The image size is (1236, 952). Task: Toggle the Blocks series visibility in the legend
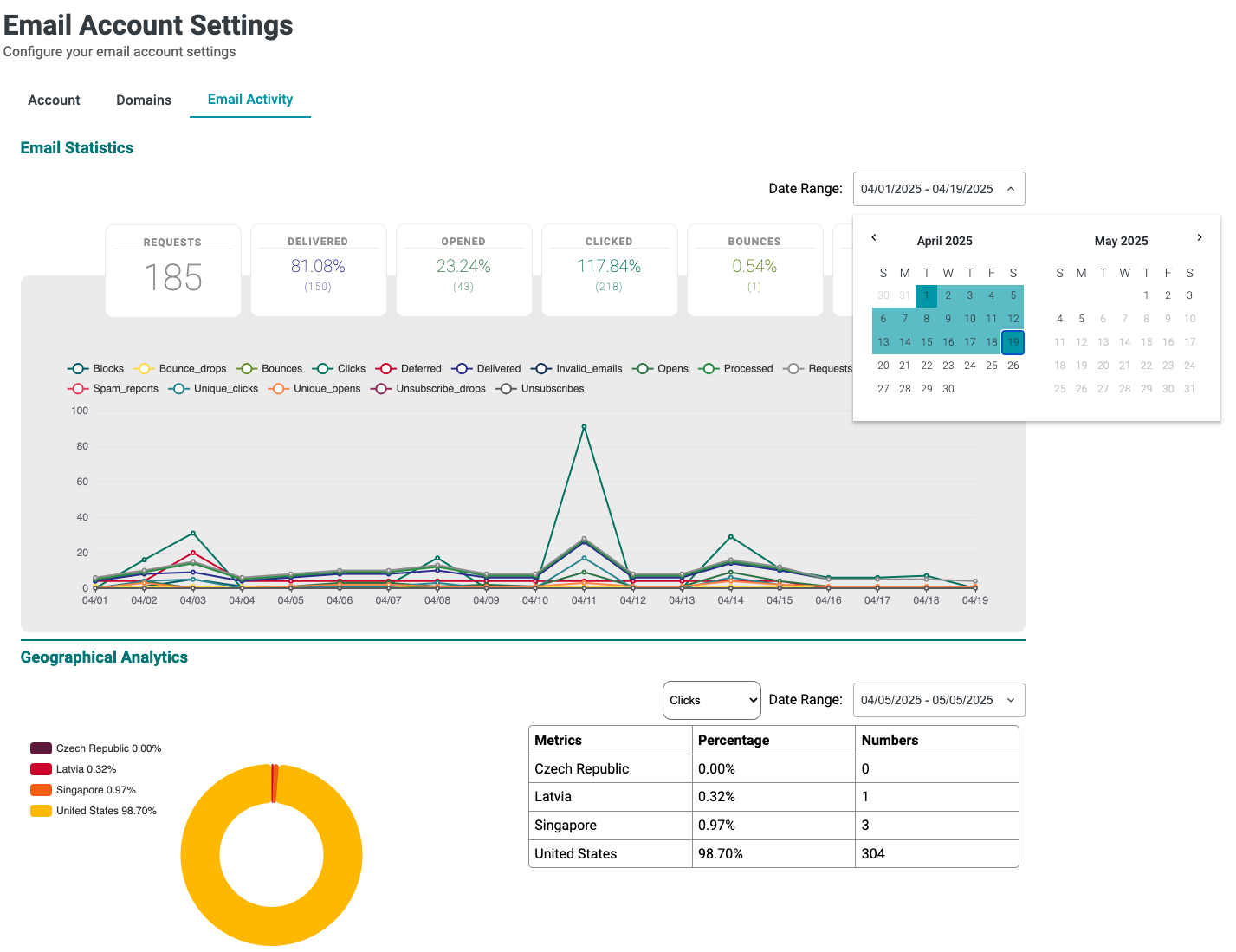click(77, 368)
